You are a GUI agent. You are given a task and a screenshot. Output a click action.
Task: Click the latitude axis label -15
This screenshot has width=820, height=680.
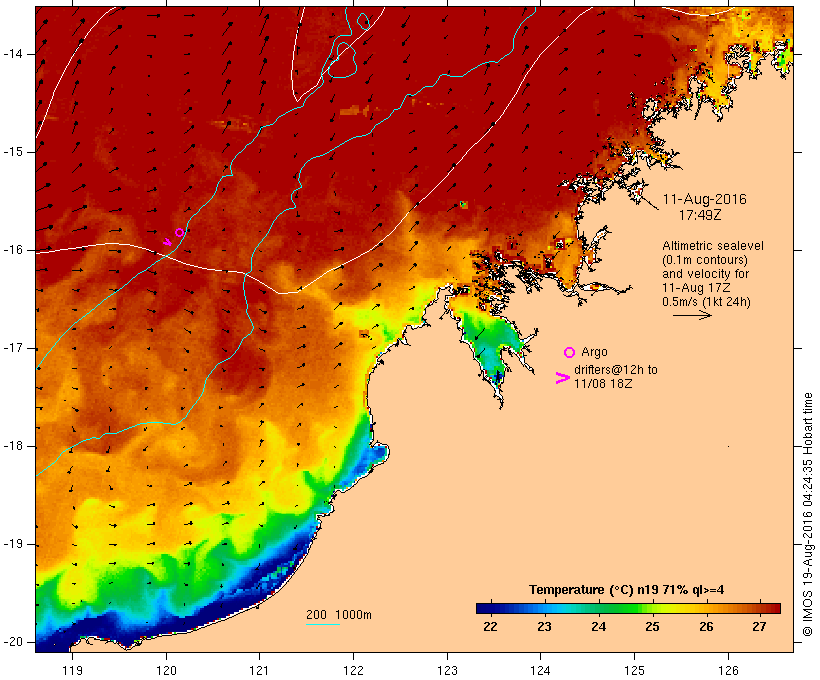pos(13,152)
